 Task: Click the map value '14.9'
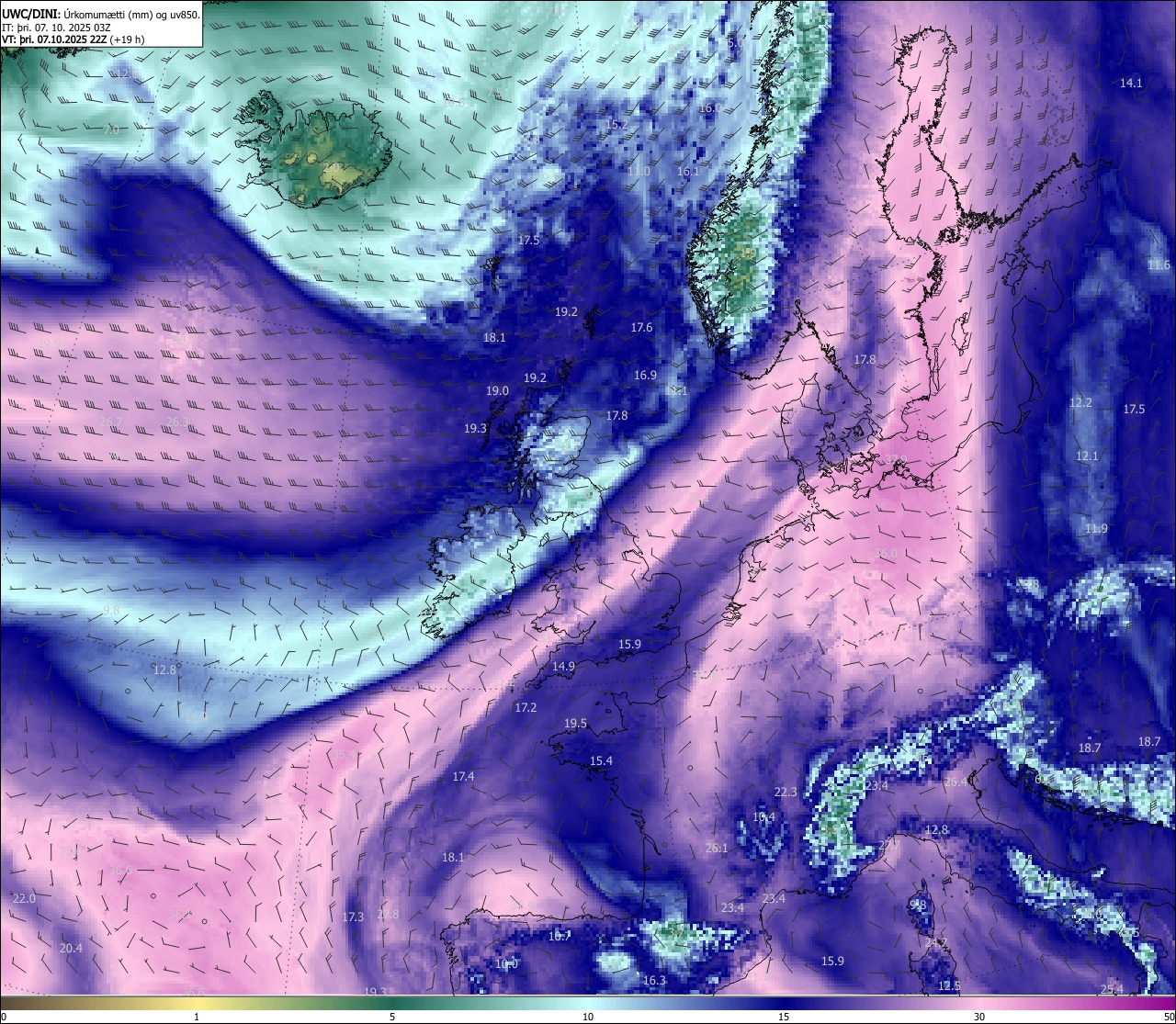point(563,666)
